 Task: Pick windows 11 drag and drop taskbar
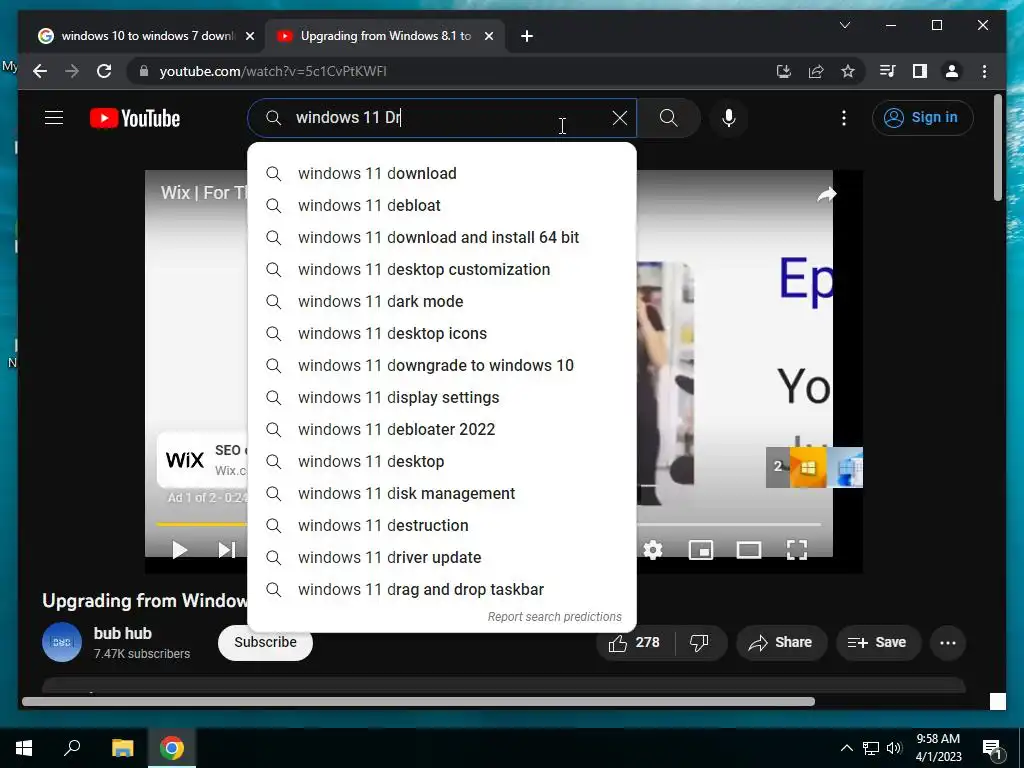pyautogui.click(x=442, y=590)
